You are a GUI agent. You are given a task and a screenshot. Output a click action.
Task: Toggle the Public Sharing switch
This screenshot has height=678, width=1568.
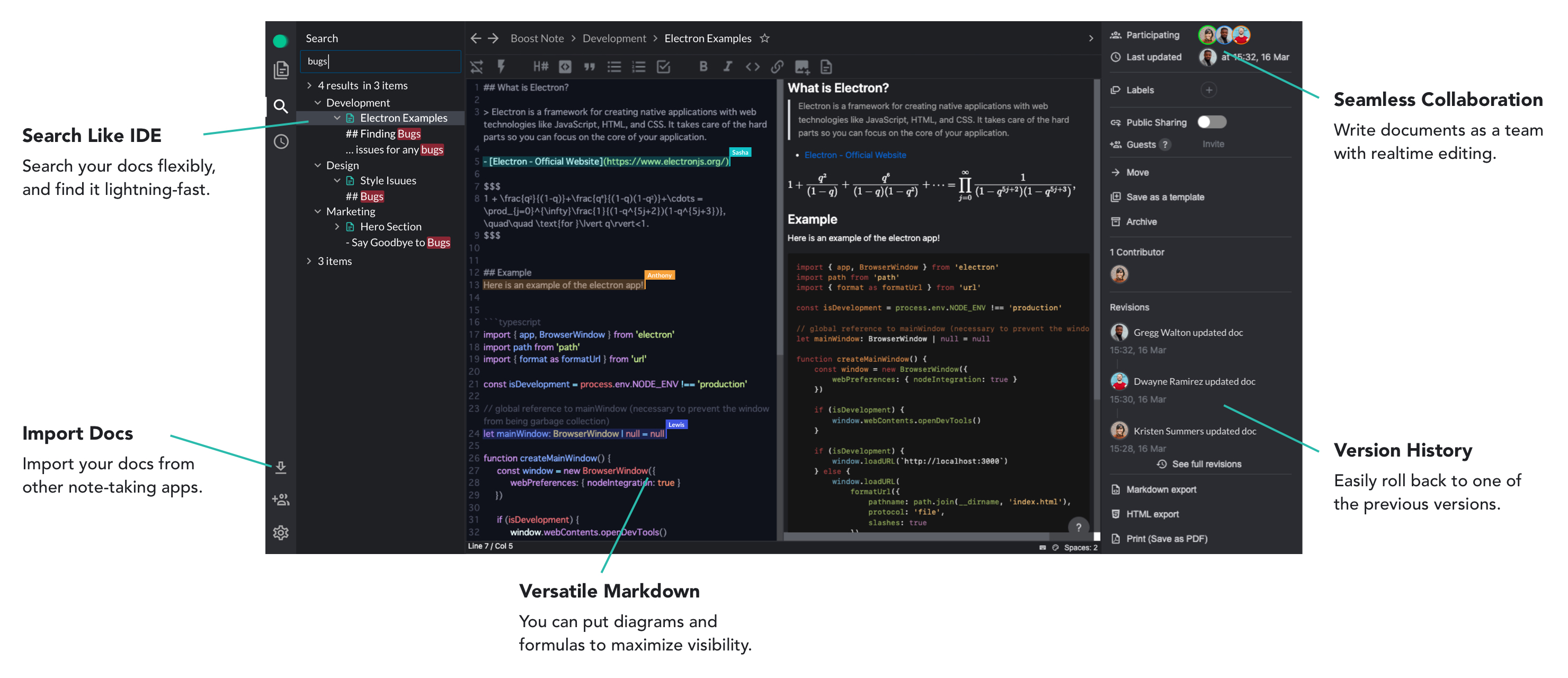coord(1211,122)
